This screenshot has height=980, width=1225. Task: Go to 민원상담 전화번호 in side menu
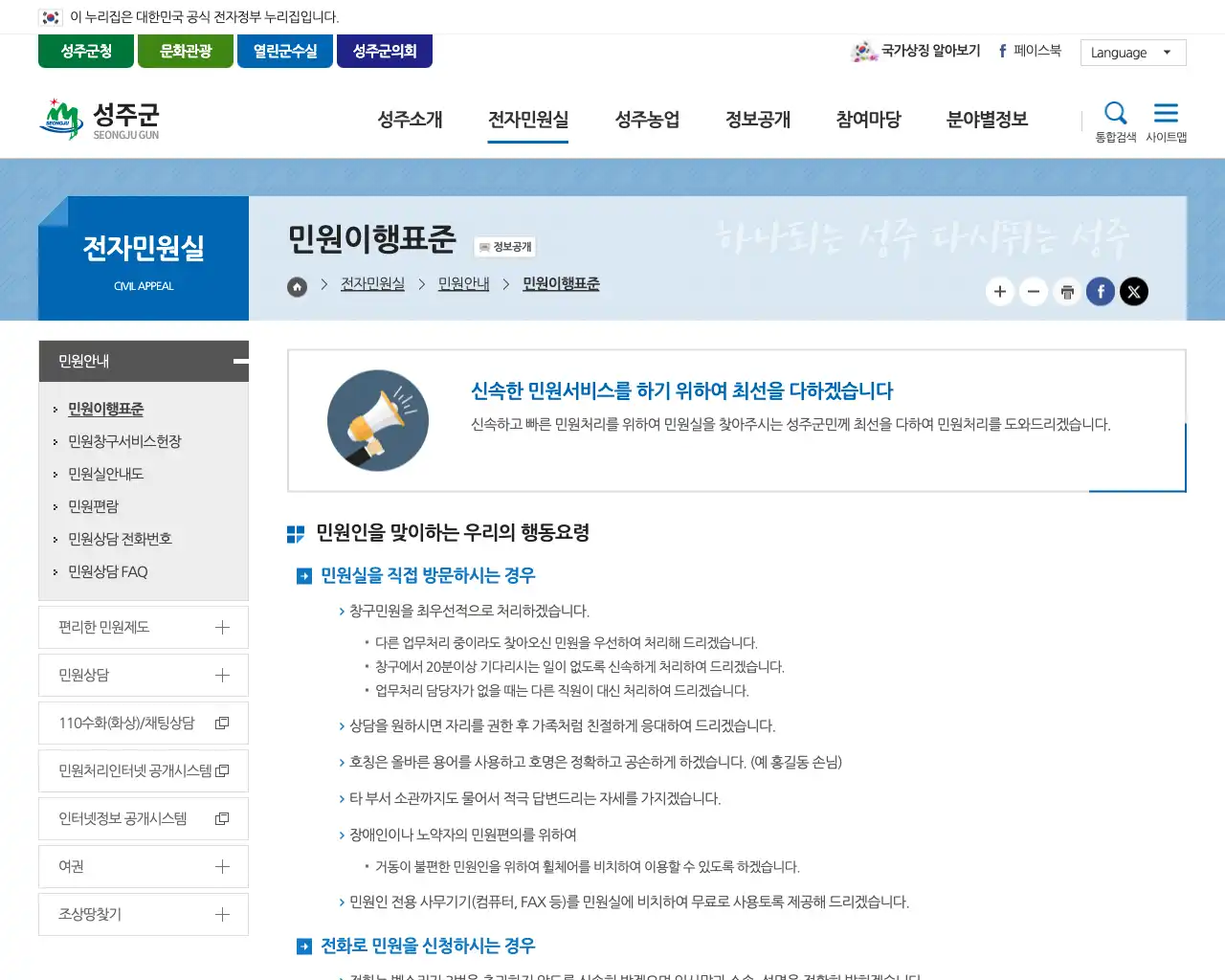[120, 540]
